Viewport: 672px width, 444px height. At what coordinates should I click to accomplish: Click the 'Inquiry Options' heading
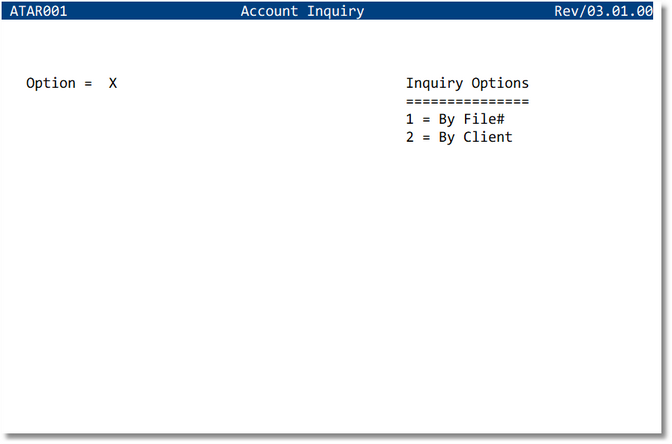pos(467,83)
